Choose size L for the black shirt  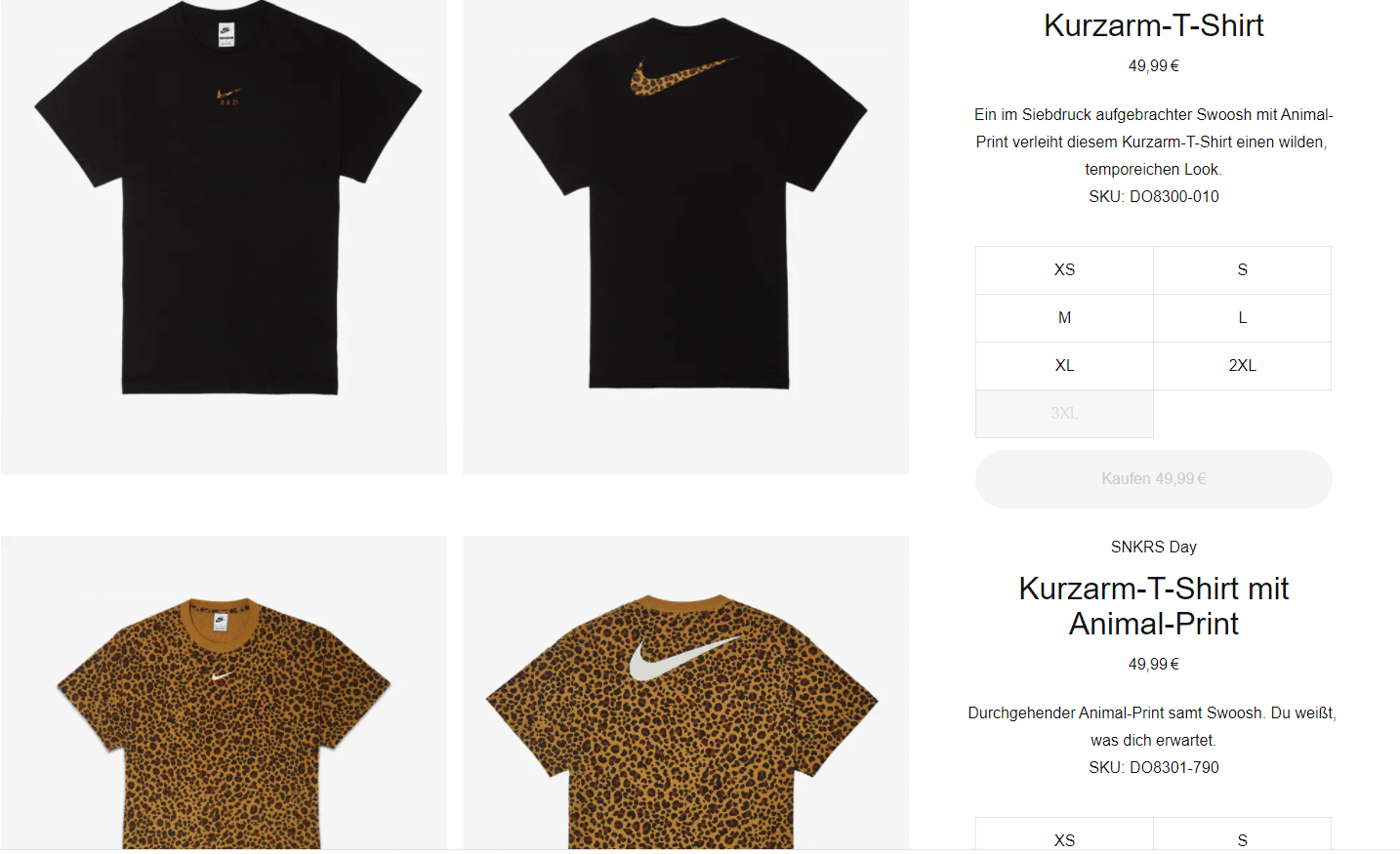(1242, 318)
